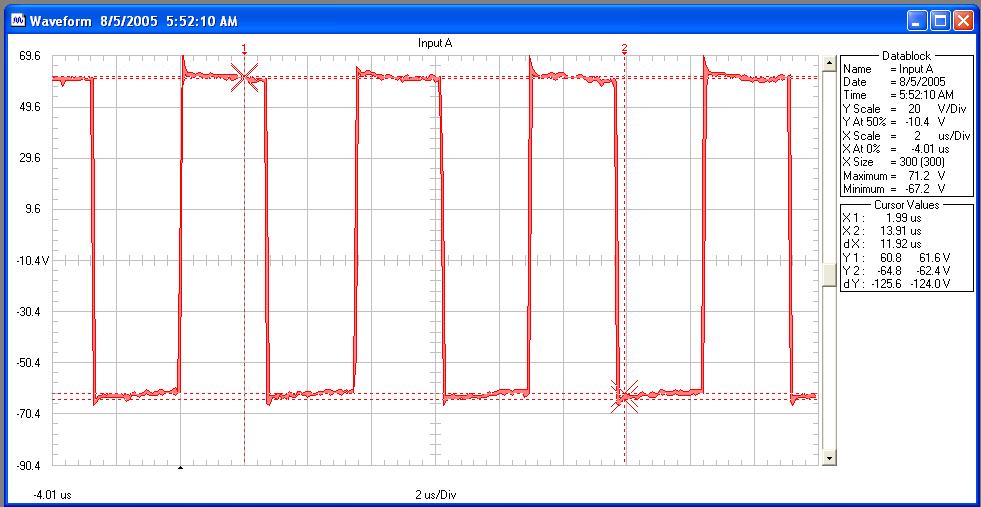Click the '9.6' Y-axis label
Screen dimensions: 981x507
33,209
